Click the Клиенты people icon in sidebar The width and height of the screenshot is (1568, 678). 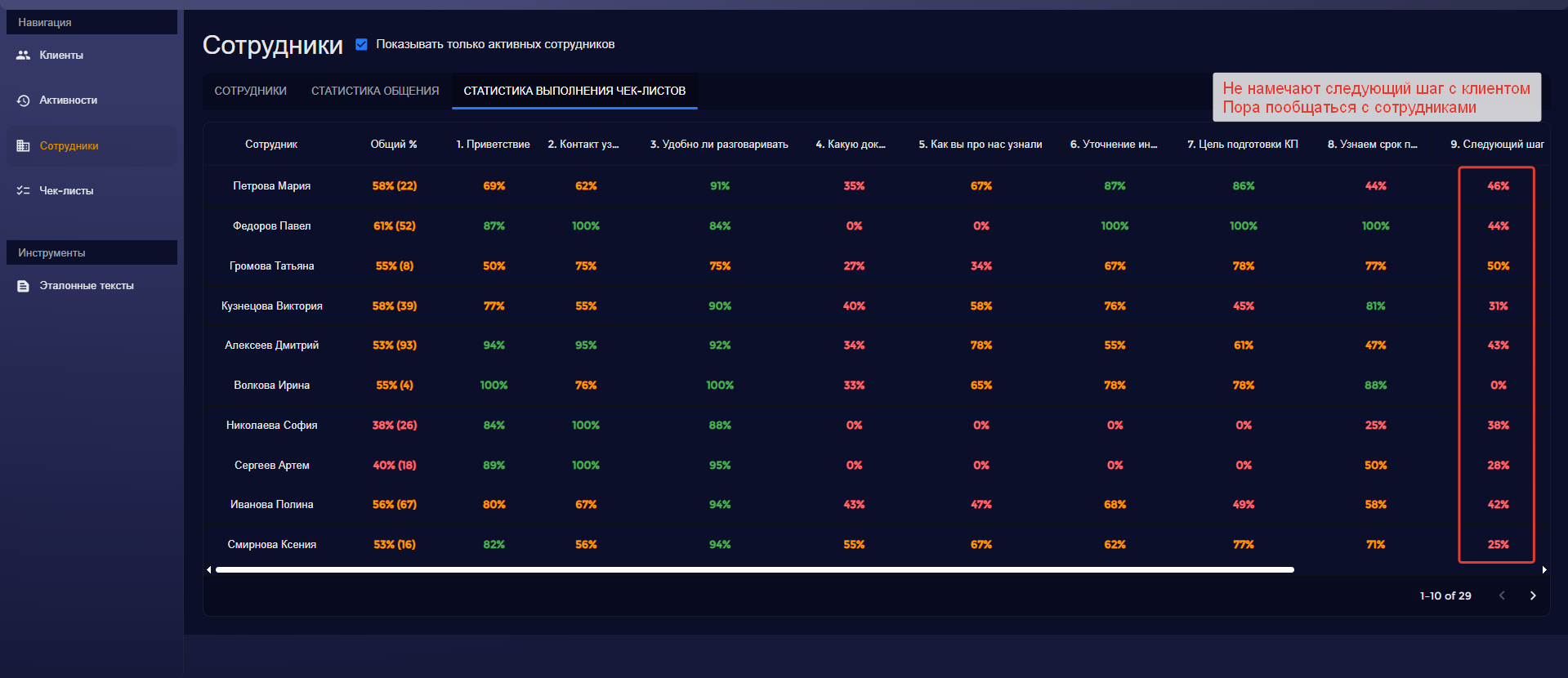pos(23,55)
